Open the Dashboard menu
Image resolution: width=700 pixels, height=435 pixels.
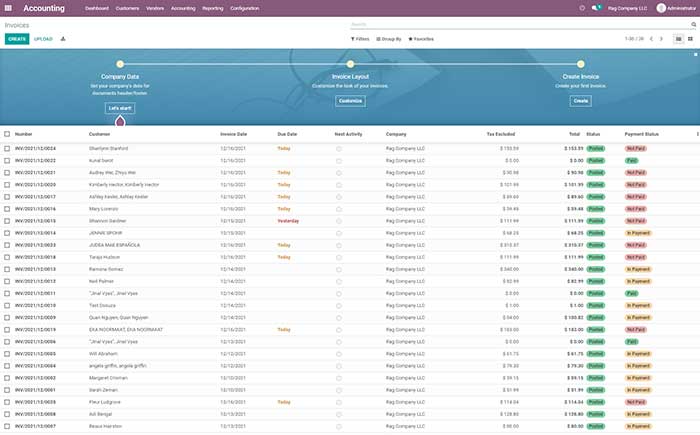(x=97, y=8)
